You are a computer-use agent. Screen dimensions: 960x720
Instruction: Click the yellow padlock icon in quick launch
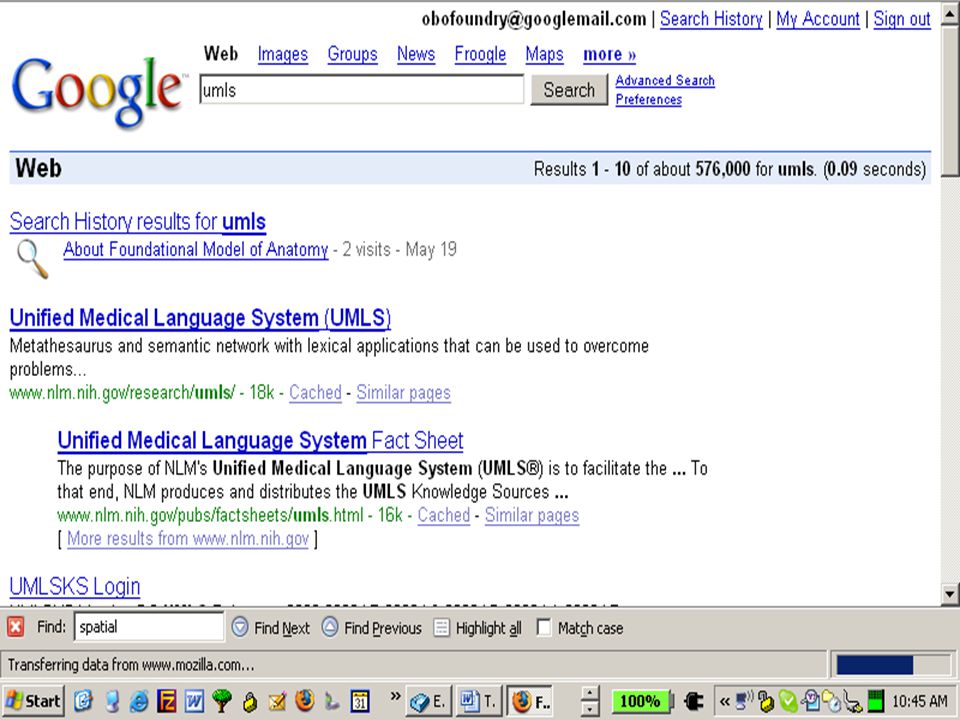[x=249, y=702]
